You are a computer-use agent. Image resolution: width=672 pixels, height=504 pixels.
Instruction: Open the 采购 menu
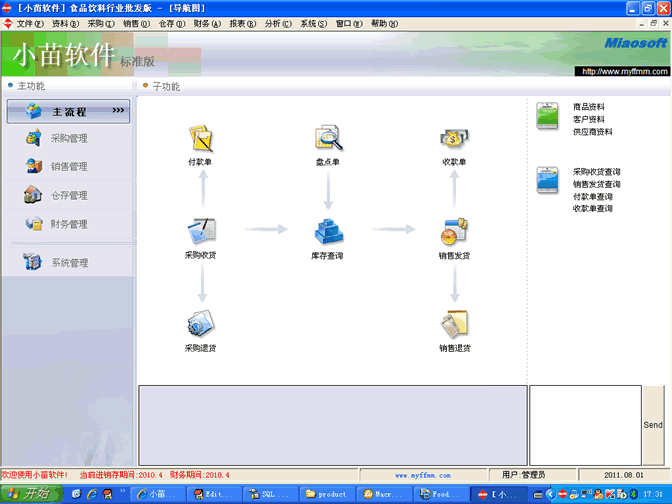click(x=101, y=24)
